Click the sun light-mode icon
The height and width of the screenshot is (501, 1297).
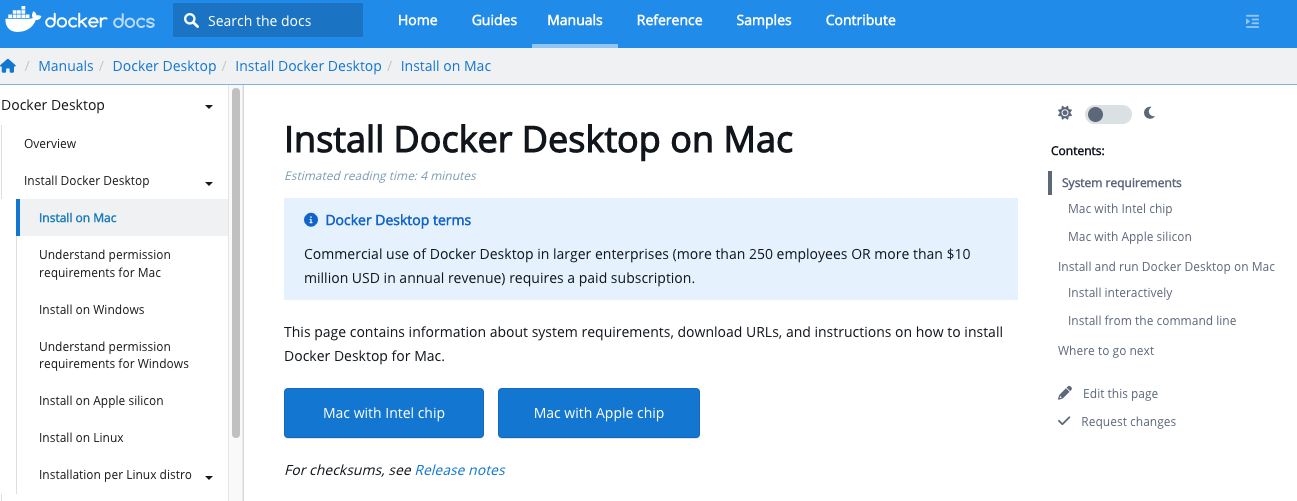click(1065, 114)
